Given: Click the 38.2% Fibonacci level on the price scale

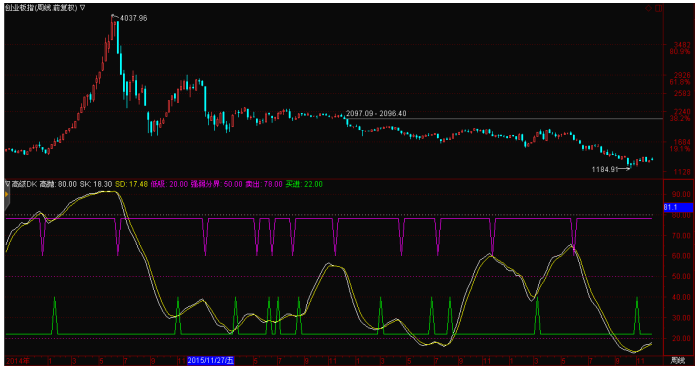Looking at the screenshot, I should pos(680,119).
